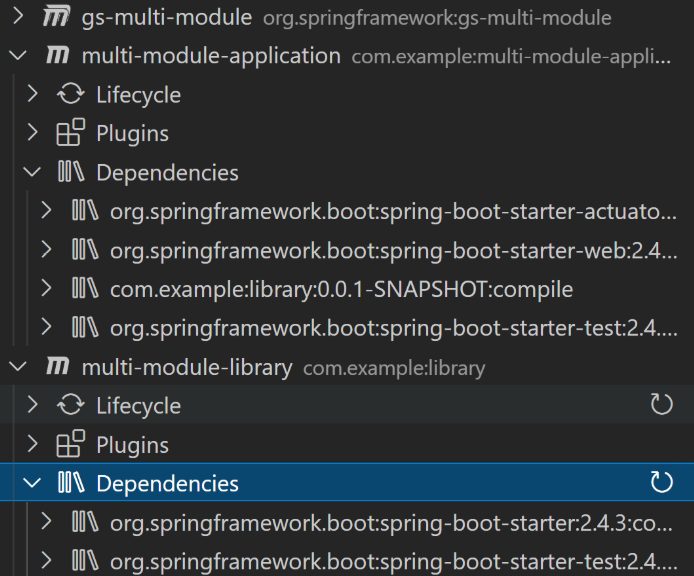Image resolution: width=694 pixels, height=576 pixels.
Task: Collapse the multi-module-application project node
Action: tap(18, 55)
